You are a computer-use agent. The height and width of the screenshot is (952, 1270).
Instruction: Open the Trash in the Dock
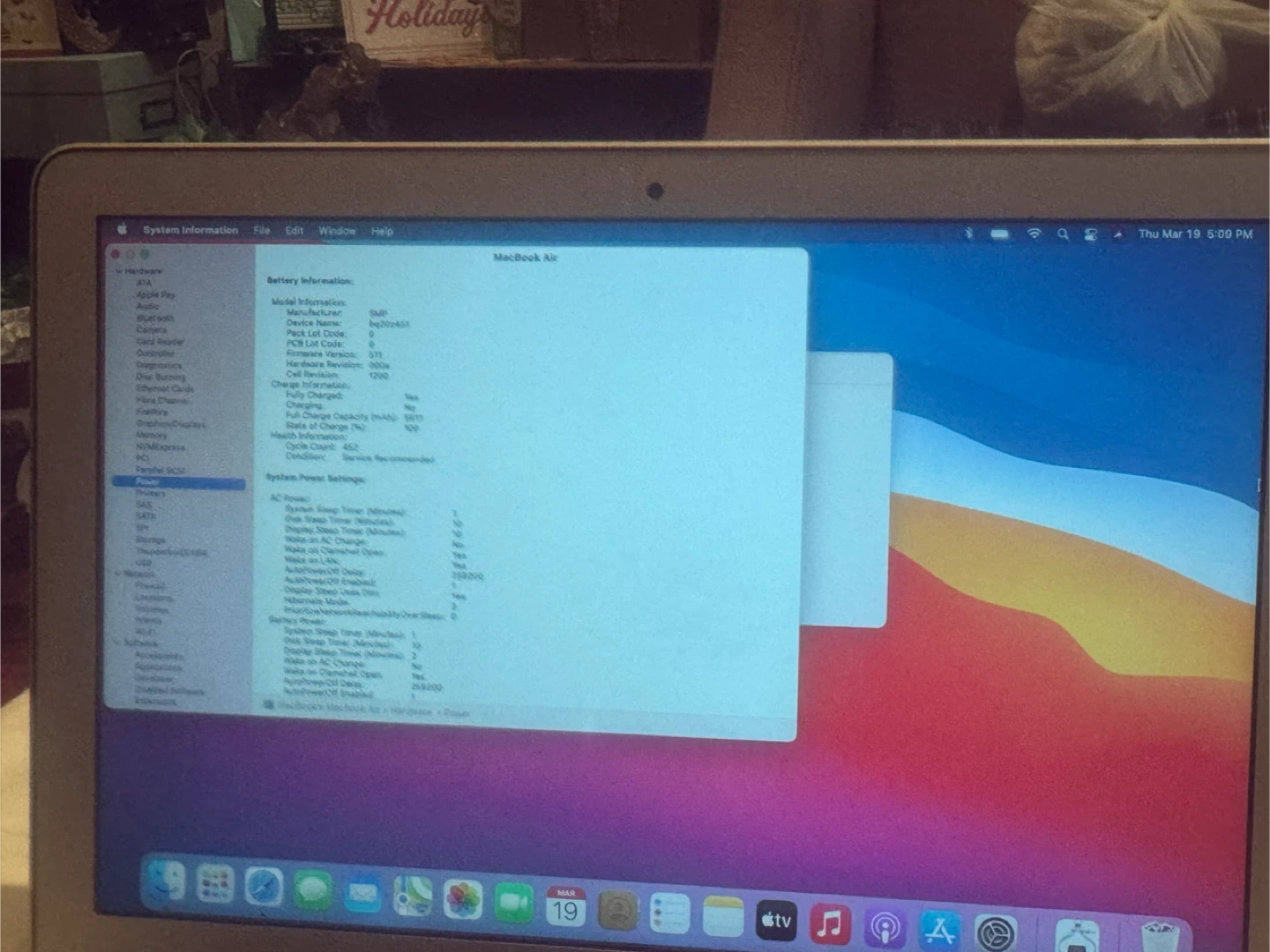[x=1159, y=936]
